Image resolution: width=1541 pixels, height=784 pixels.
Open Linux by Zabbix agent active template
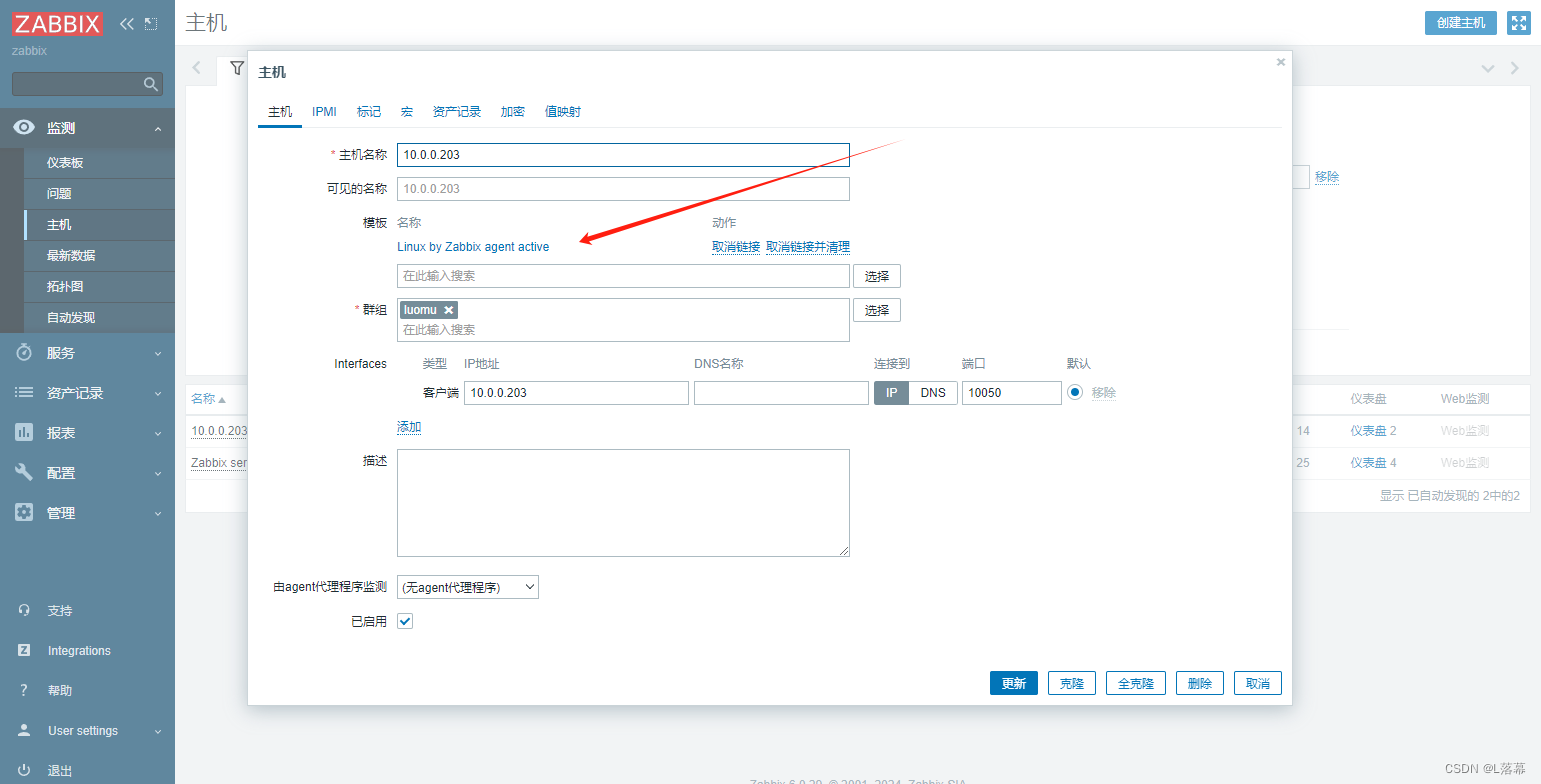coord(473,247)
